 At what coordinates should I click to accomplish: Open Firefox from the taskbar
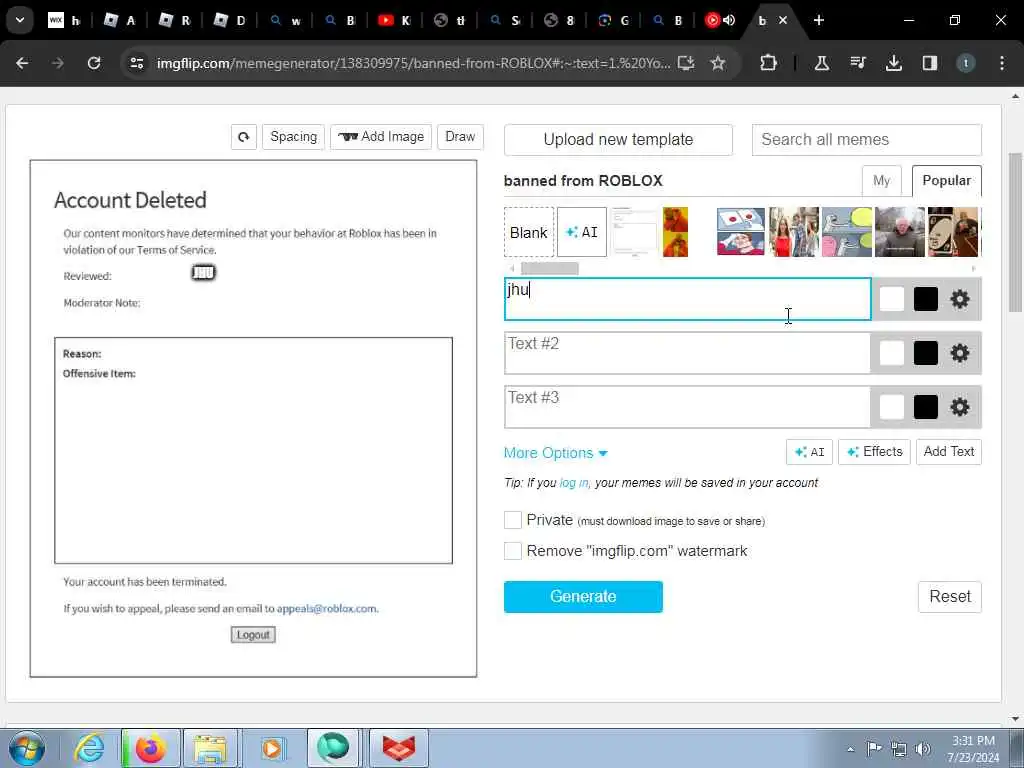point(150,748)
